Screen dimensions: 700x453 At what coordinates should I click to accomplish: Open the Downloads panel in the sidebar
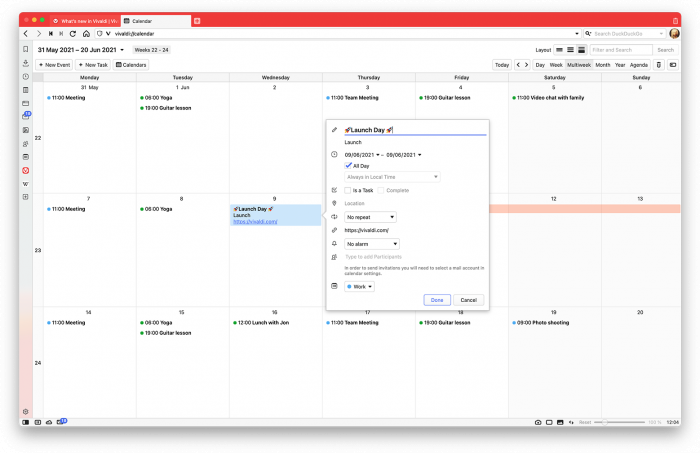25,63
